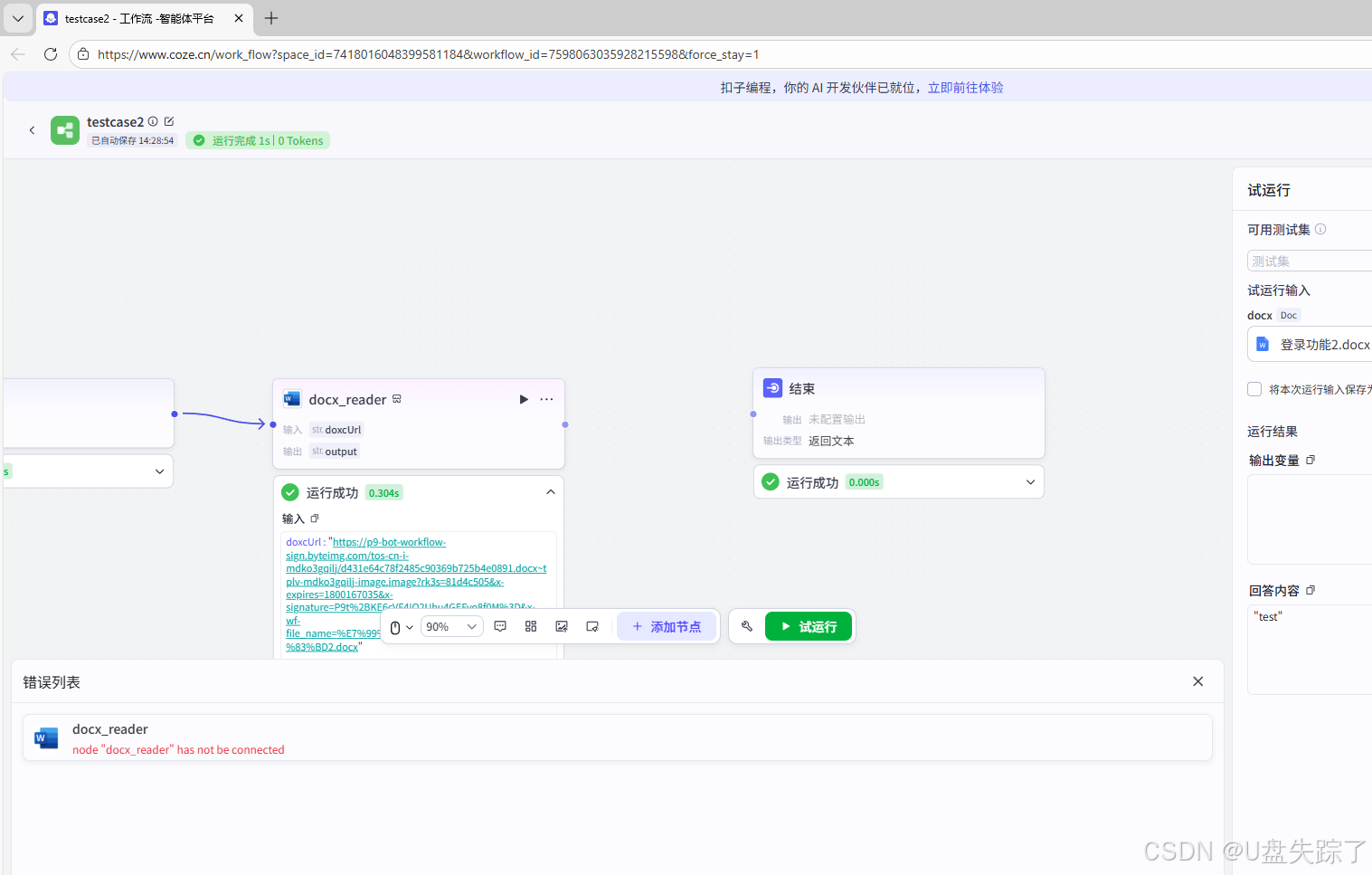
Task: Click the 已自动保存 14:28:54 save status
Action: [x=132, y=140]
